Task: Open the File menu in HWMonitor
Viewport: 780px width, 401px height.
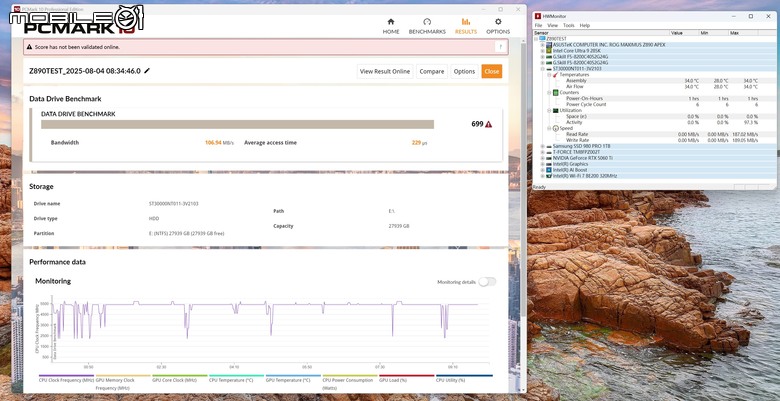Action: [538, 25]
